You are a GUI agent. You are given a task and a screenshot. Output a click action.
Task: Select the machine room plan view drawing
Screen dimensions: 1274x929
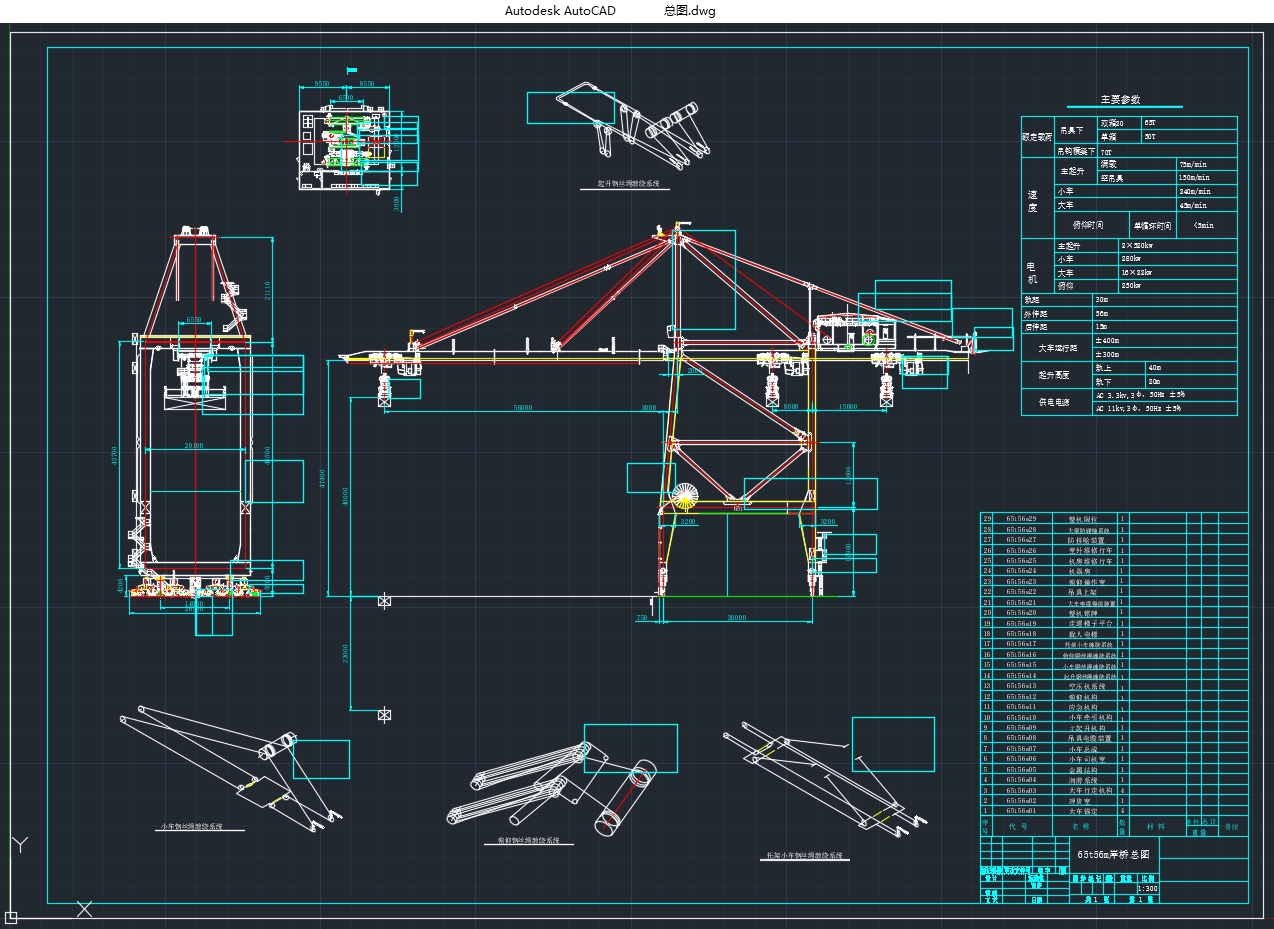[348, 138]
